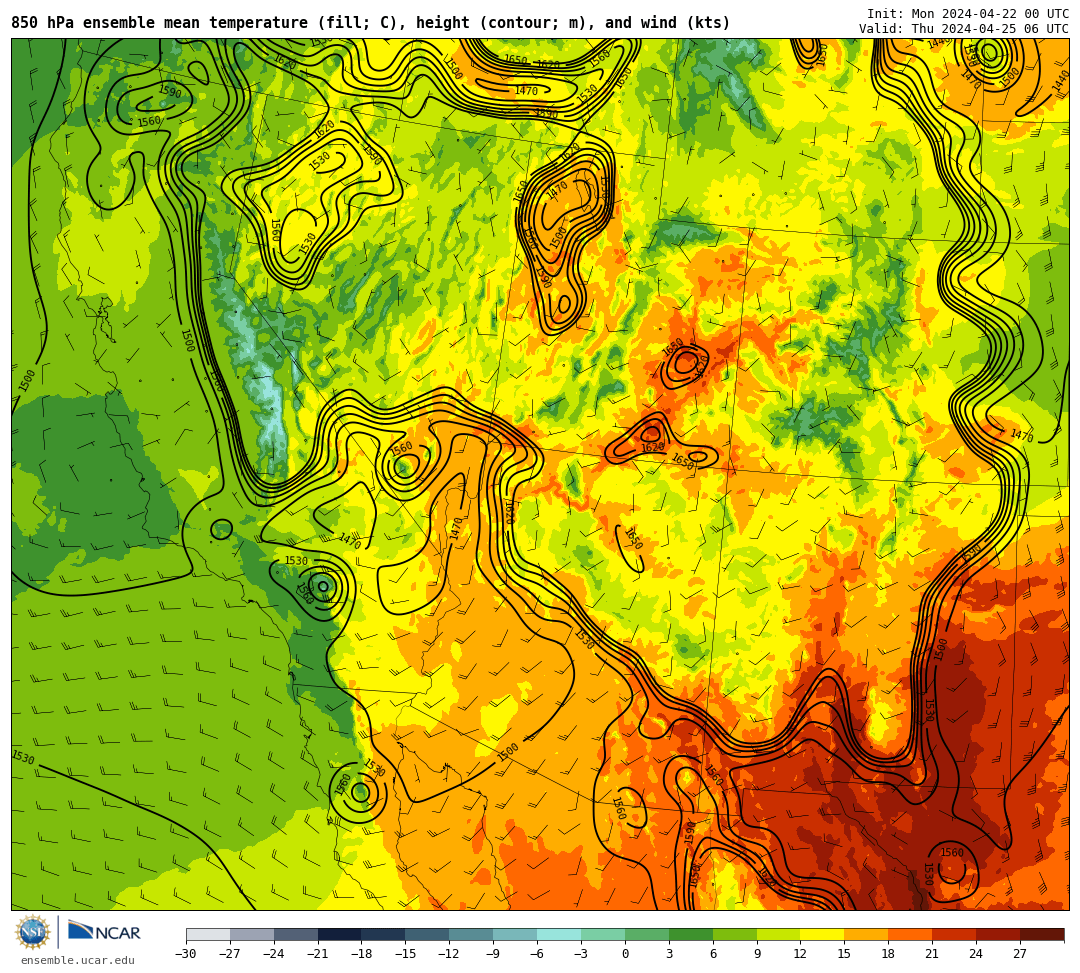Pick the 0 to 3 medium green swatch

[647, 934]
